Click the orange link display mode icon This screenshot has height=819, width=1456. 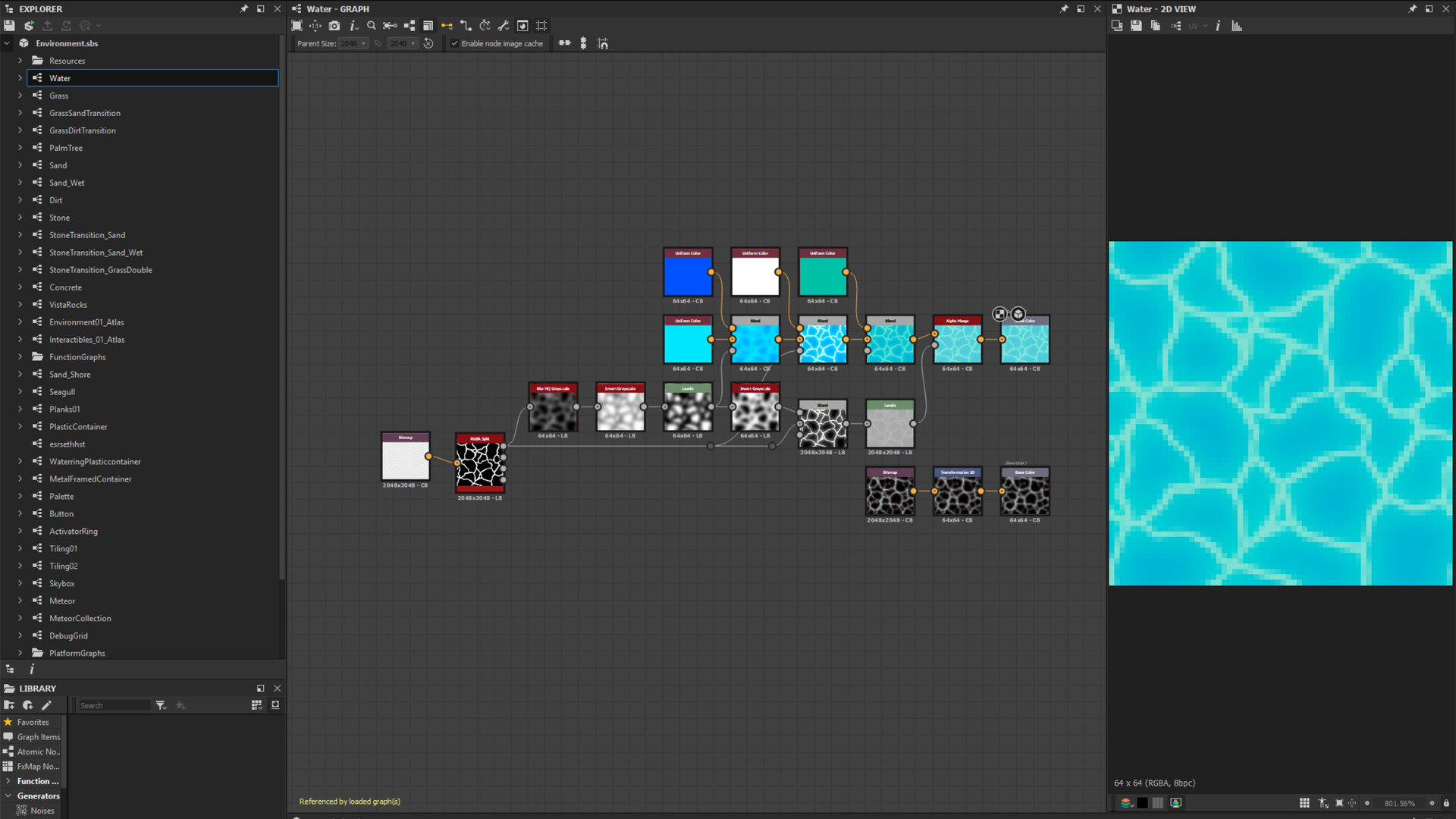pyautogui.click(x=447, y=26)
